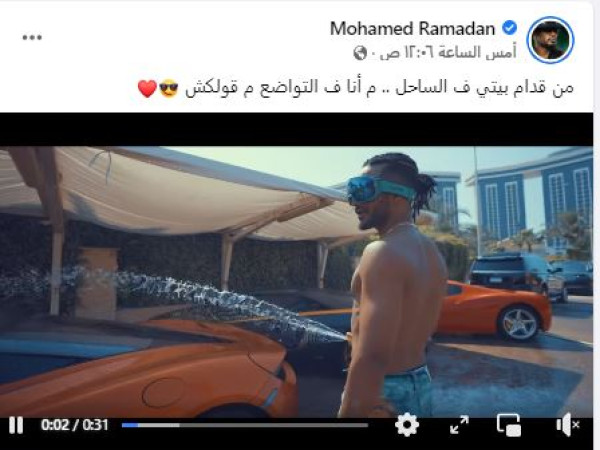Pause the playing video
The image size is (600, 450).
coord(16,425)
